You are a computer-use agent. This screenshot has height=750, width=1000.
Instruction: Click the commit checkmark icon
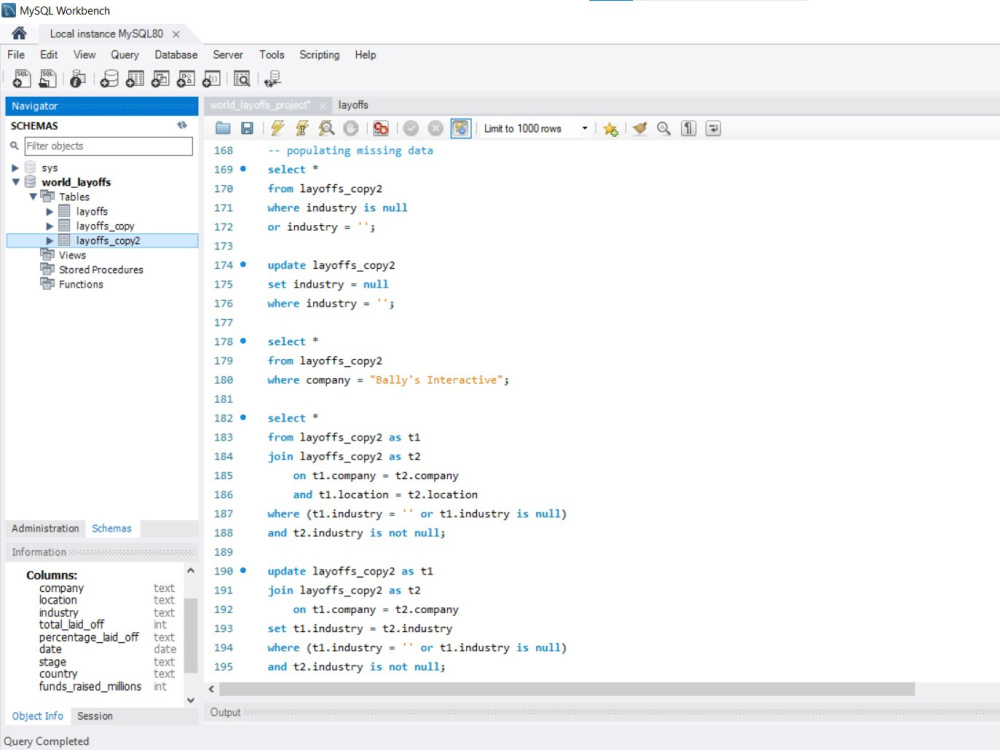(x=411, y=128)
